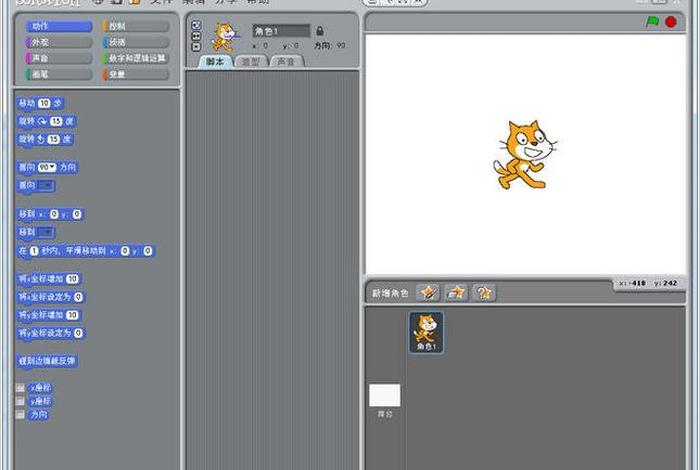This screenshot has width=700, height=470.
Task: Switch to the 脚本 tab
Action: [x=215, y=62]
